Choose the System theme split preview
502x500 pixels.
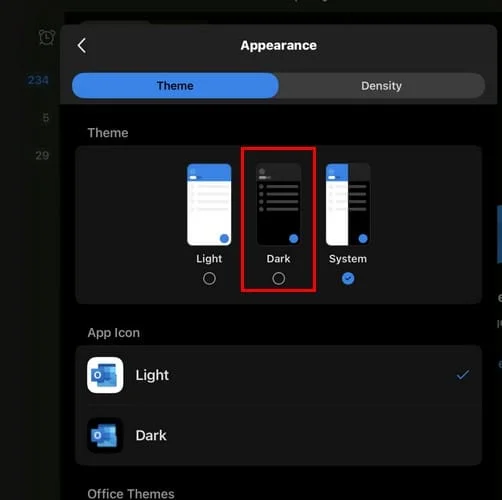tap(348, 205)
